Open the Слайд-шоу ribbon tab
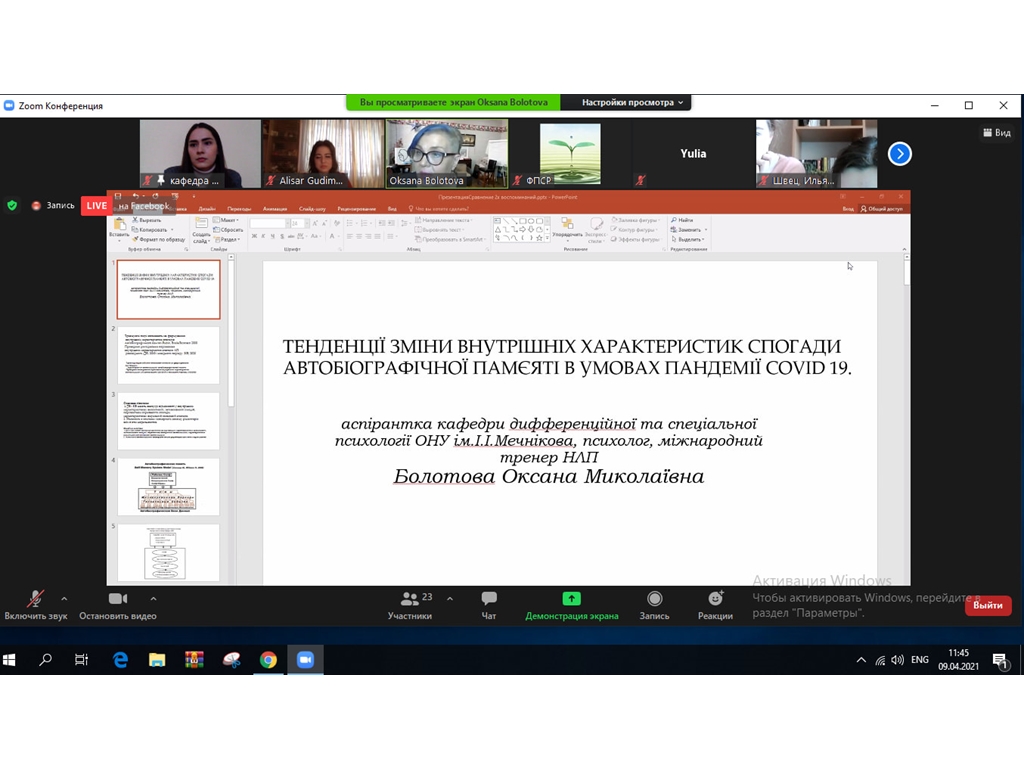 (312, 209)
